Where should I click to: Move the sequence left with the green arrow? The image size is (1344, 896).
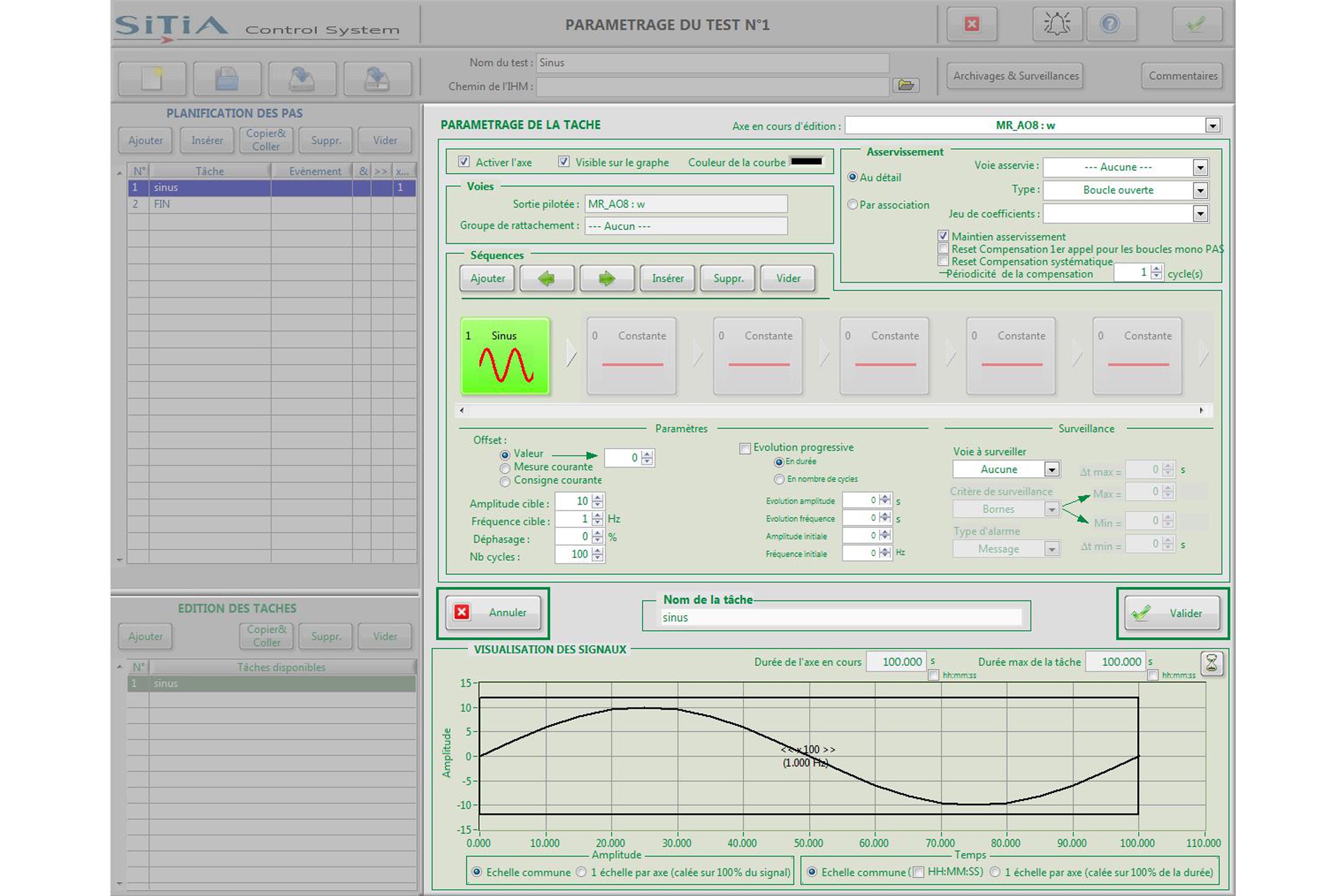547,278
